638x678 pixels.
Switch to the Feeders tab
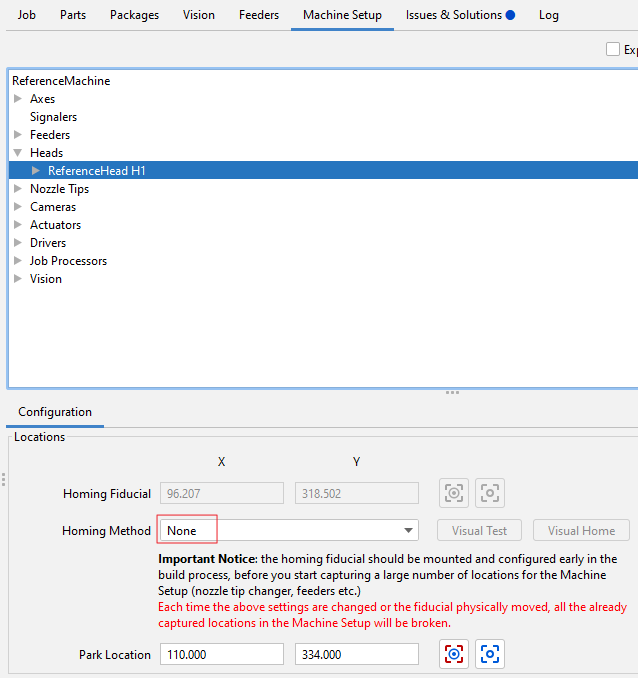[x=259, y=15]
